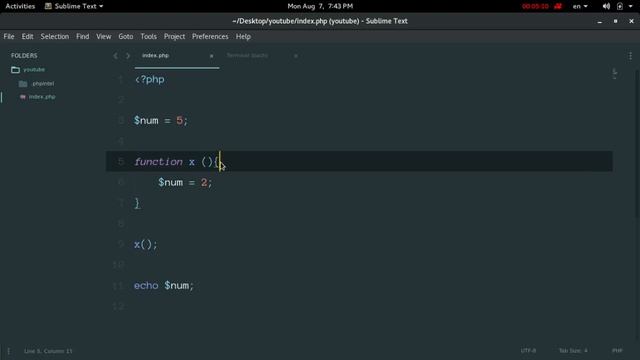Click the index.php file type icon
Screen dimensions: 640x360
coord(23,97)
